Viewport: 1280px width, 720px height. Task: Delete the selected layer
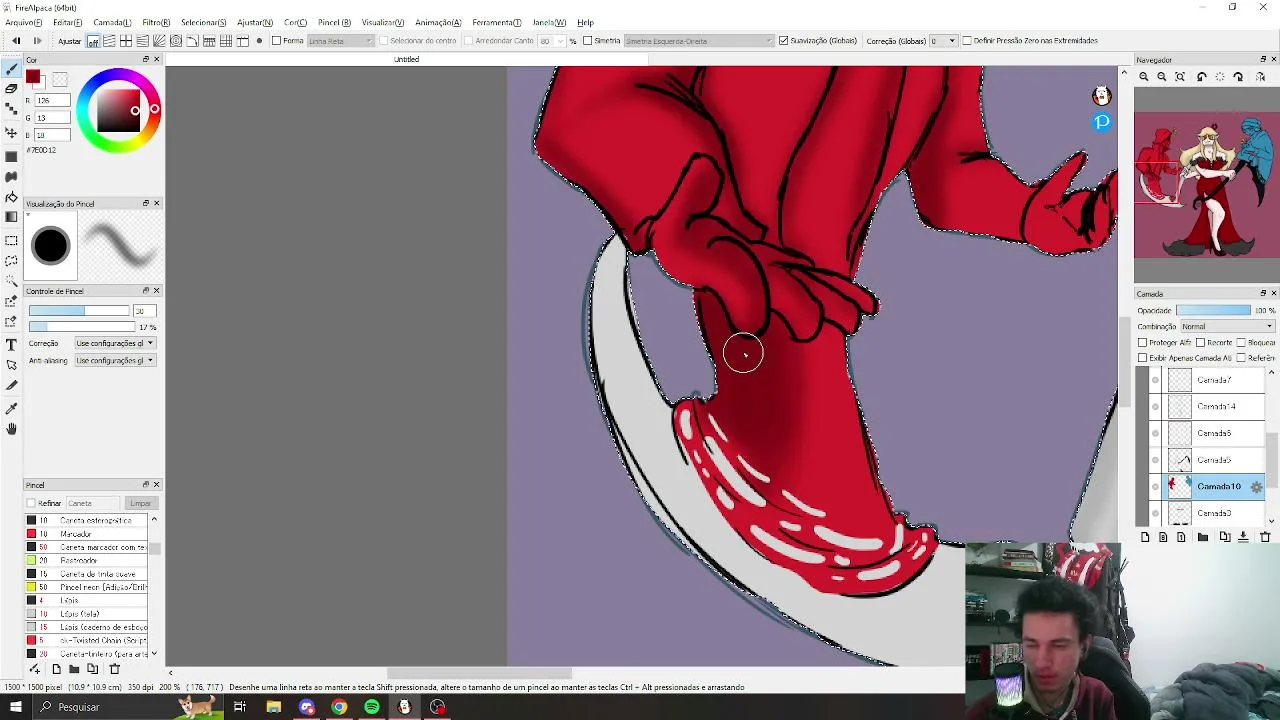click(x=1264, y=537)
